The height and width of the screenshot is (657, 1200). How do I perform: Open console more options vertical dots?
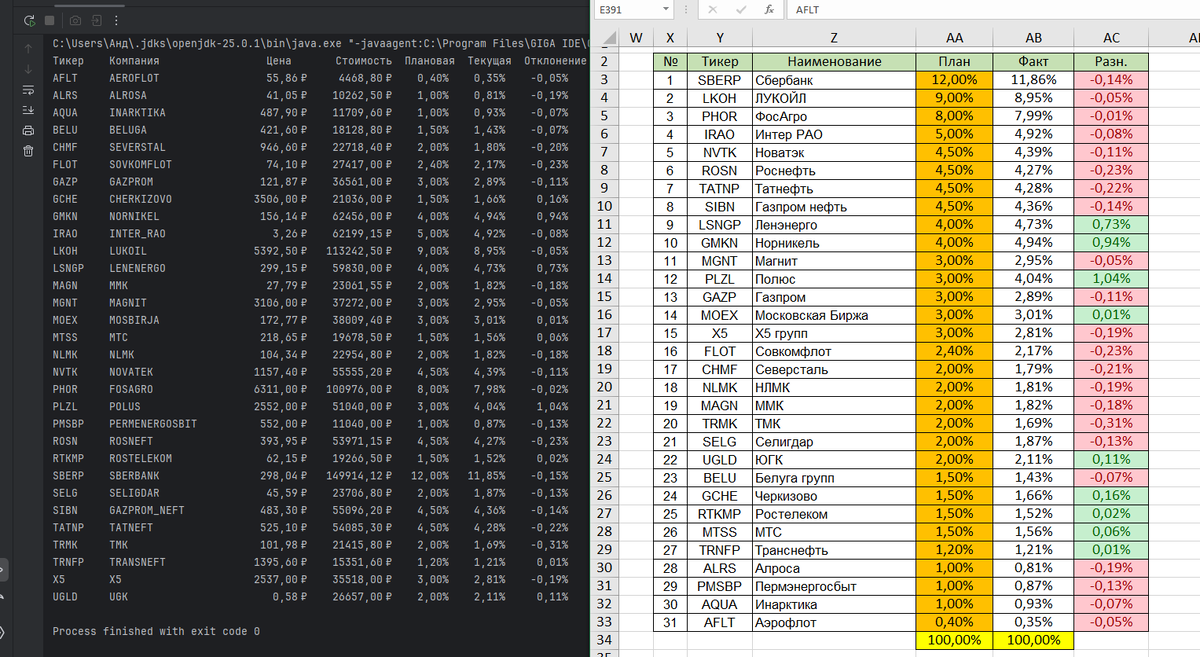tap(117, 20)
